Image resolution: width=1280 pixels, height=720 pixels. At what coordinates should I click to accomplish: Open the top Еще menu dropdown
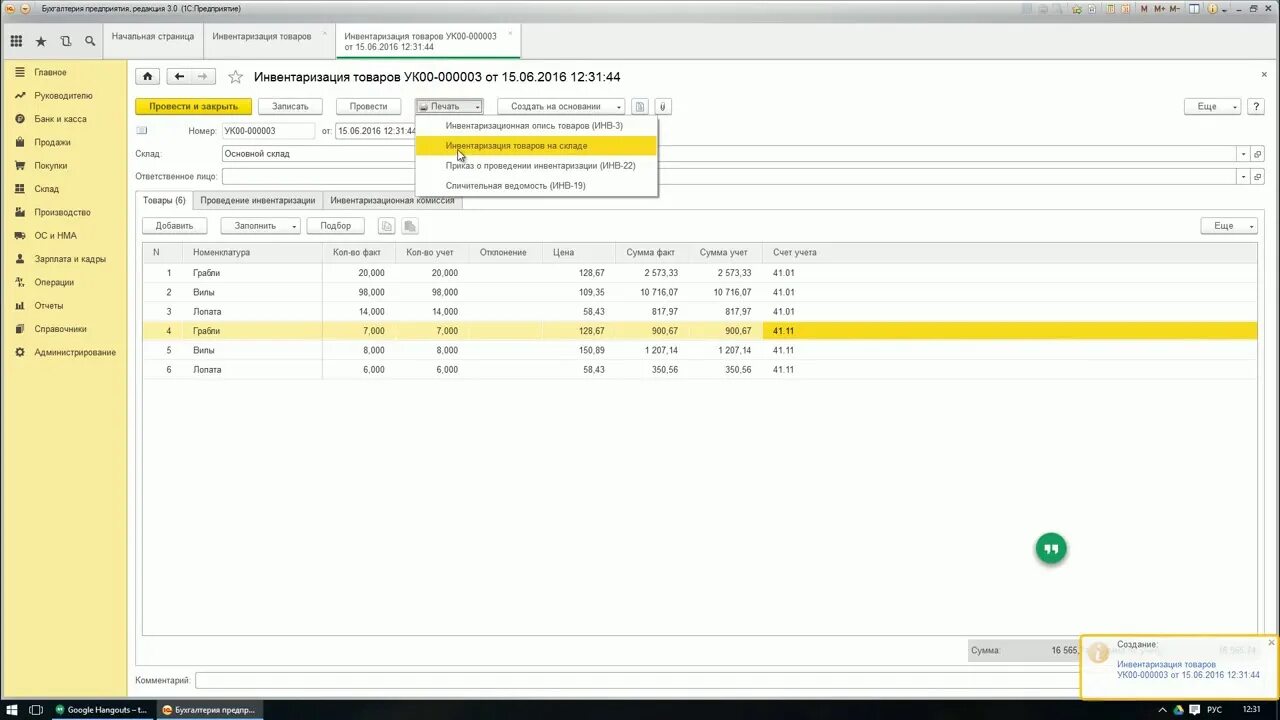tap(1212, 106)
